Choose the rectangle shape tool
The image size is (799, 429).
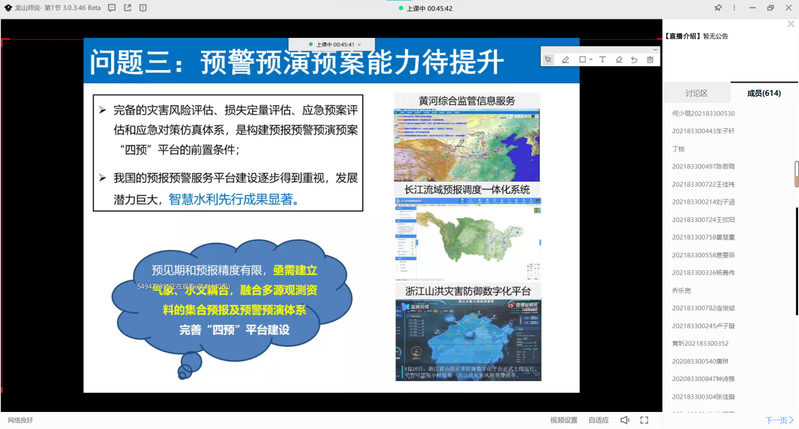582,59
